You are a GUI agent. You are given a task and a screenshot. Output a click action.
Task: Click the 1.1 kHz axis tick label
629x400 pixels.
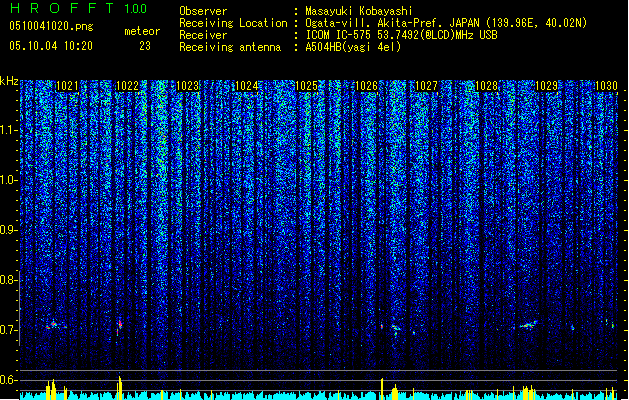click(8, 130)
